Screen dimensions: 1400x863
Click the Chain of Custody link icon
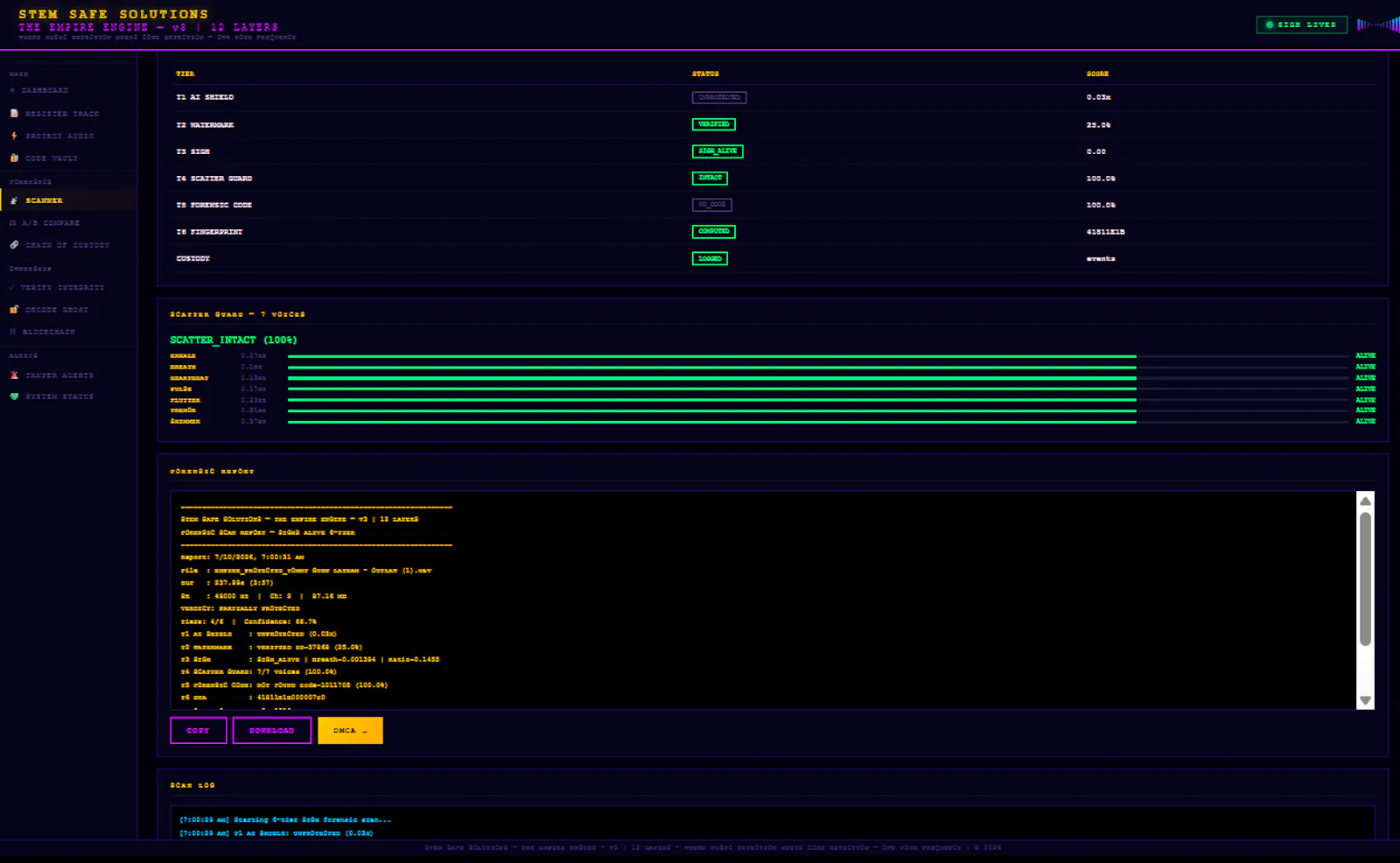pos(14,245)
